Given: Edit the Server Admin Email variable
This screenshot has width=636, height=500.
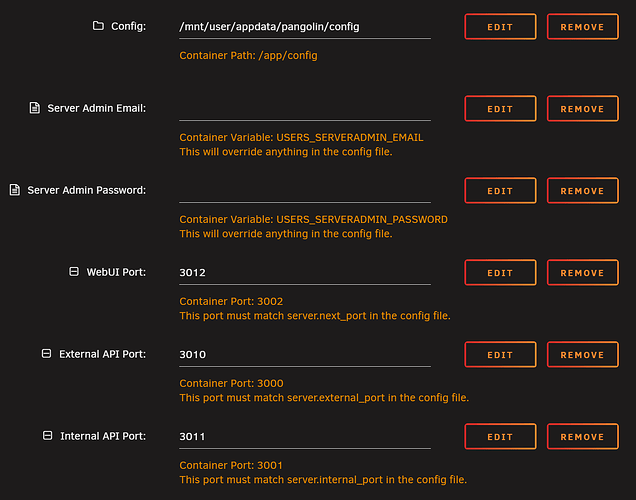Looking at the screenshot, I should (x=500, y=109).
